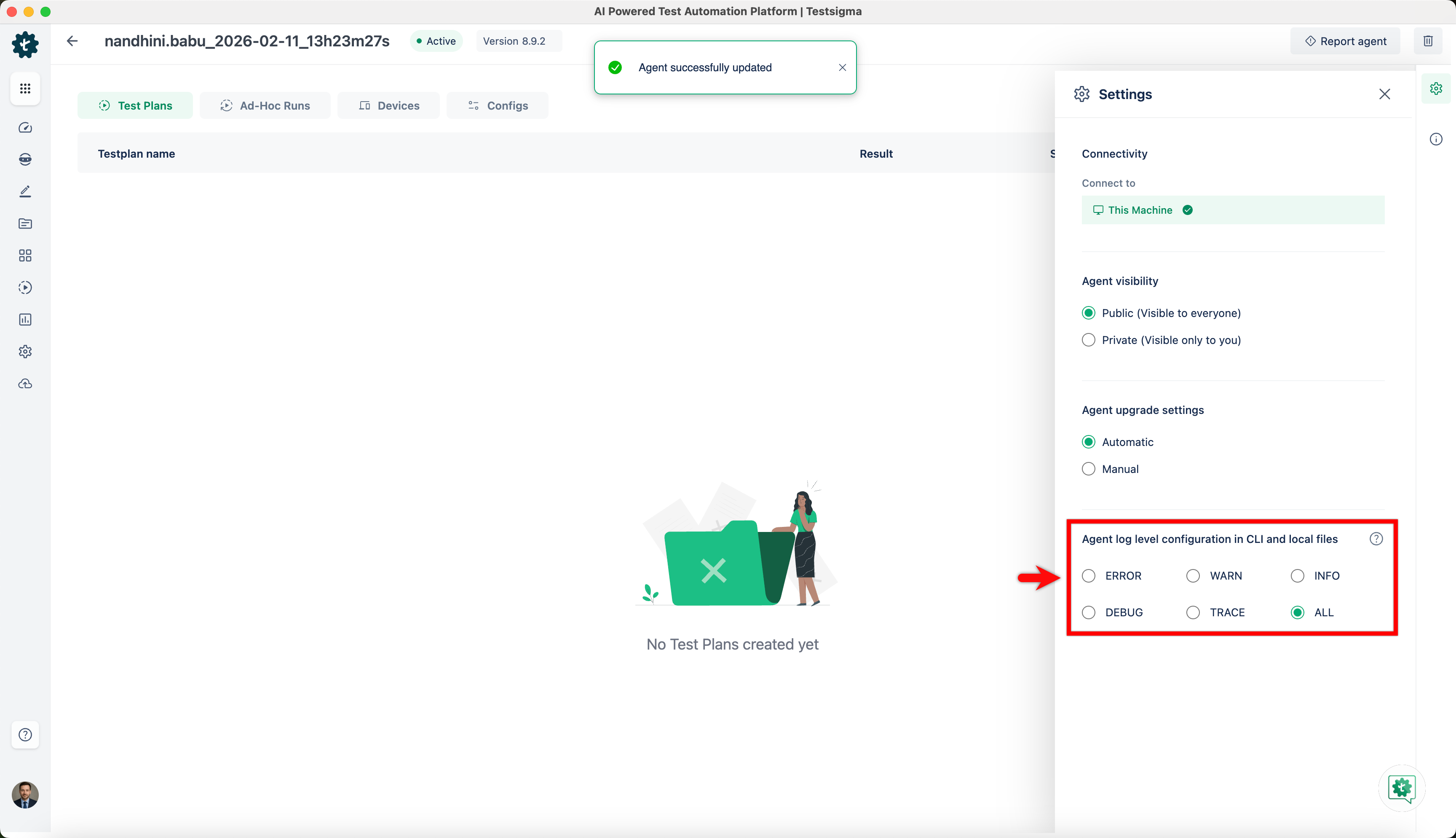Click the info icon in right rail

pos(1436,139)
